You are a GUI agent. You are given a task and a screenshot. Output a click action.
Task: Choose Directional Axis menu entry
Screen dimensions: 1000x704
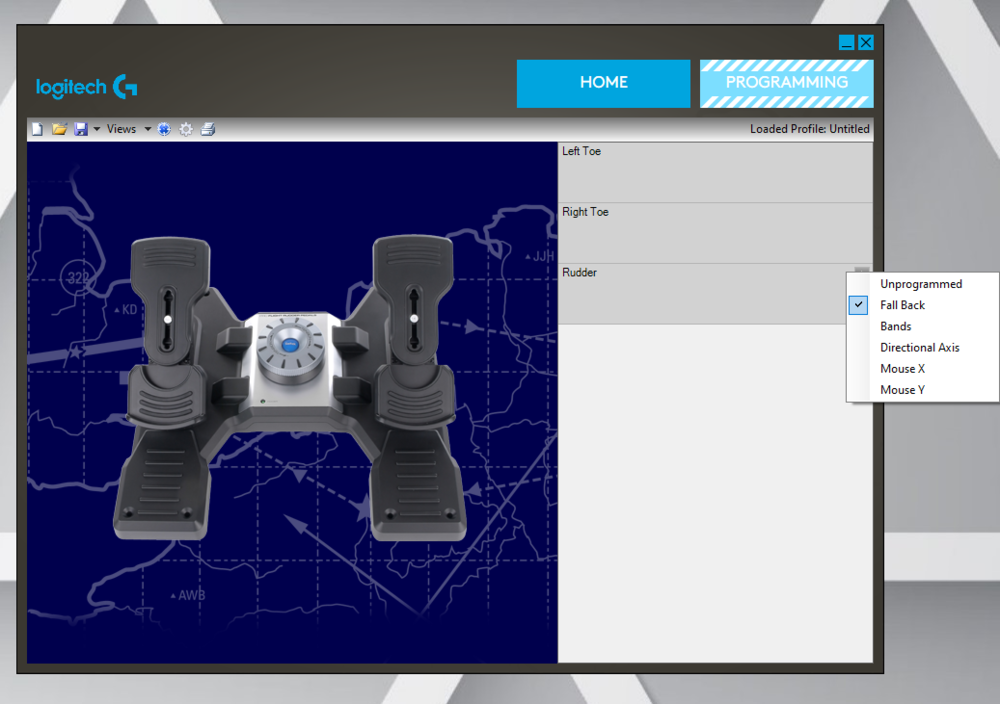tap(922, 348)
